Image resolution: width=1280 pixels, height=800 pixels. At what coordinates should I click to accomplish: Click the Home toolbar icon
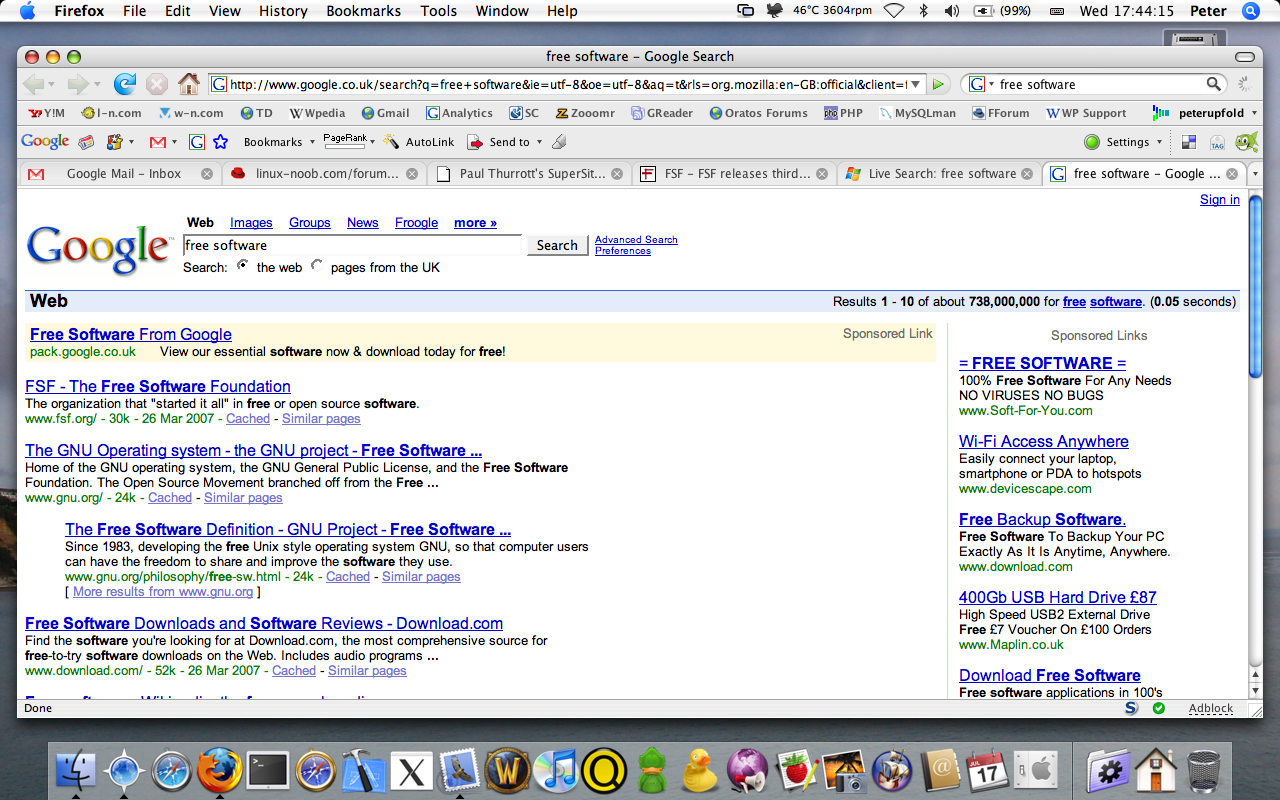[x=188, y=84]
